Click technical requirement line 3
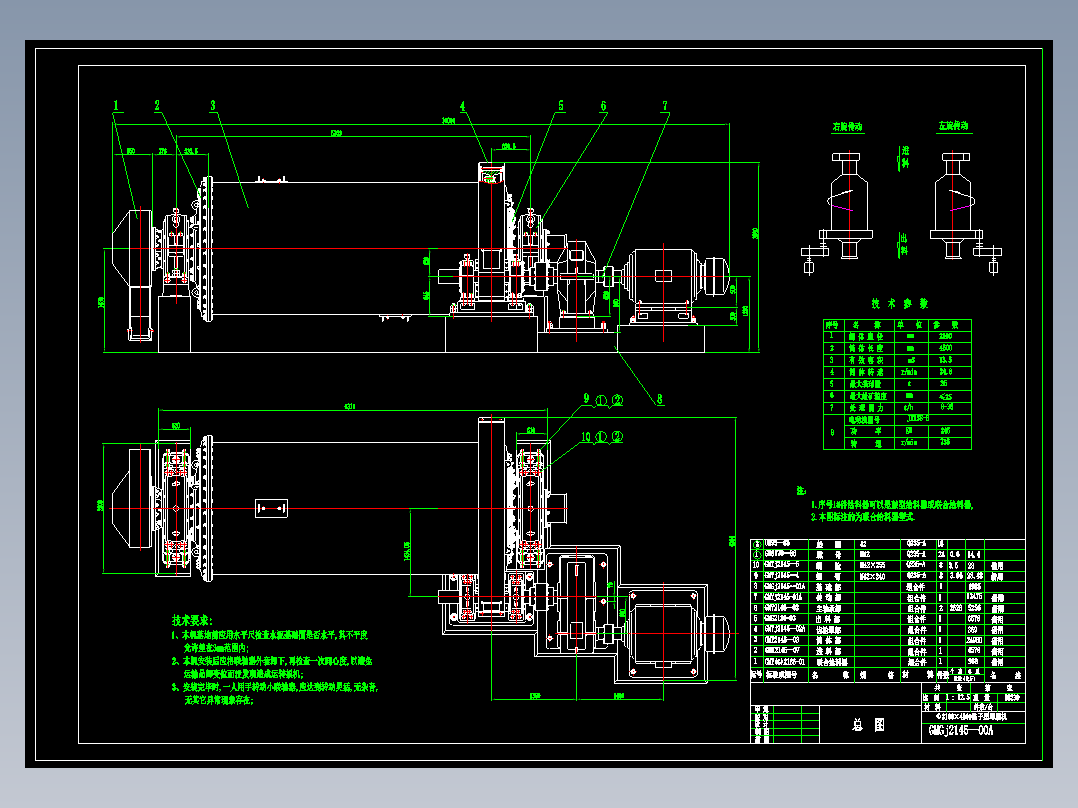Image resolution: width=1078 pixels, height=808 pixels. [x=274, y=694]
